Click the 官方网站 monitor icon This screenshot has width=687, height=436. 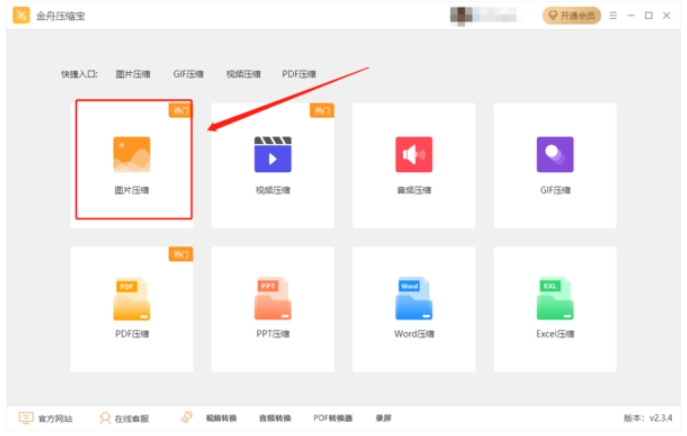tap(26, 418)
